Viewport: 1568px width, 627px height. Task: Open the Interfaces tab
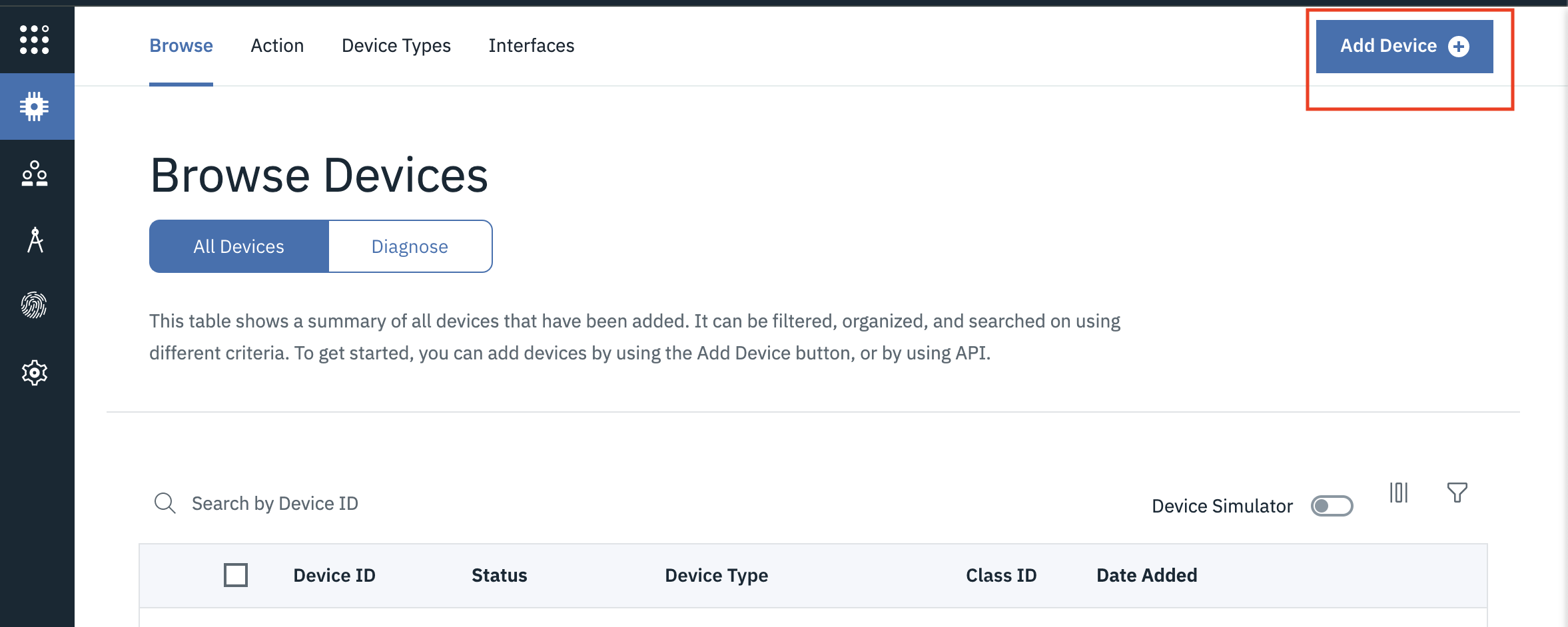(532, 45)
